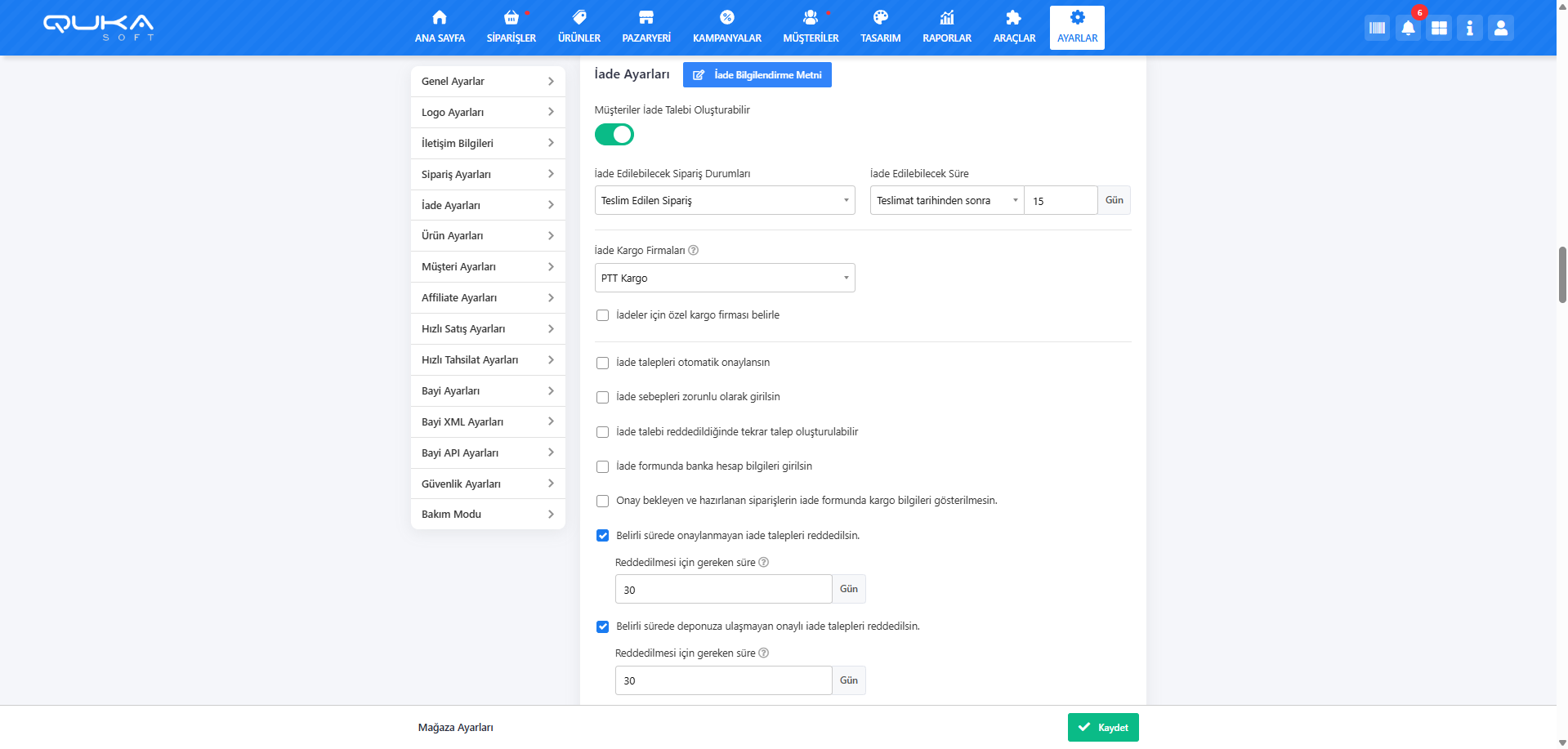Go to Ana Sayfa home icon
1568x749 pixels.
coord(440,18)
